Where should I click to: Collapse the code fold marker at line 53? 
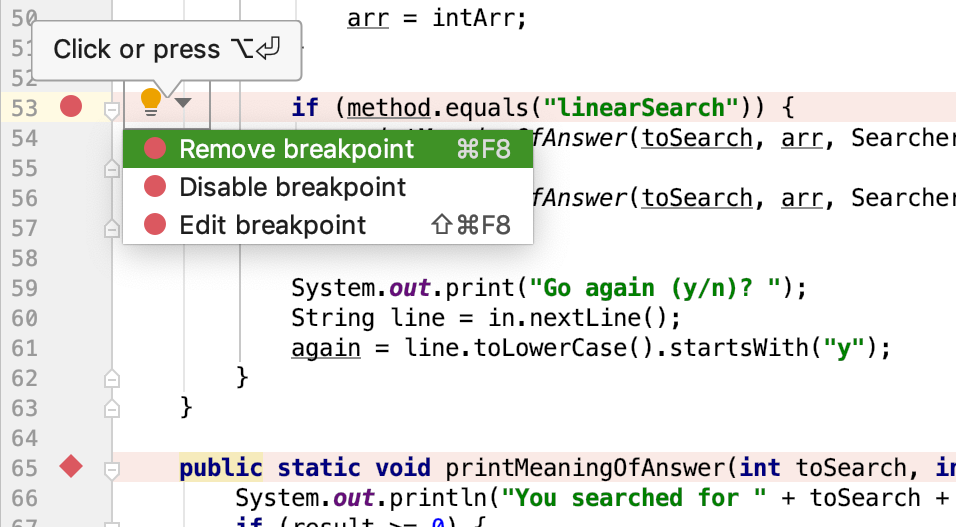111,110
